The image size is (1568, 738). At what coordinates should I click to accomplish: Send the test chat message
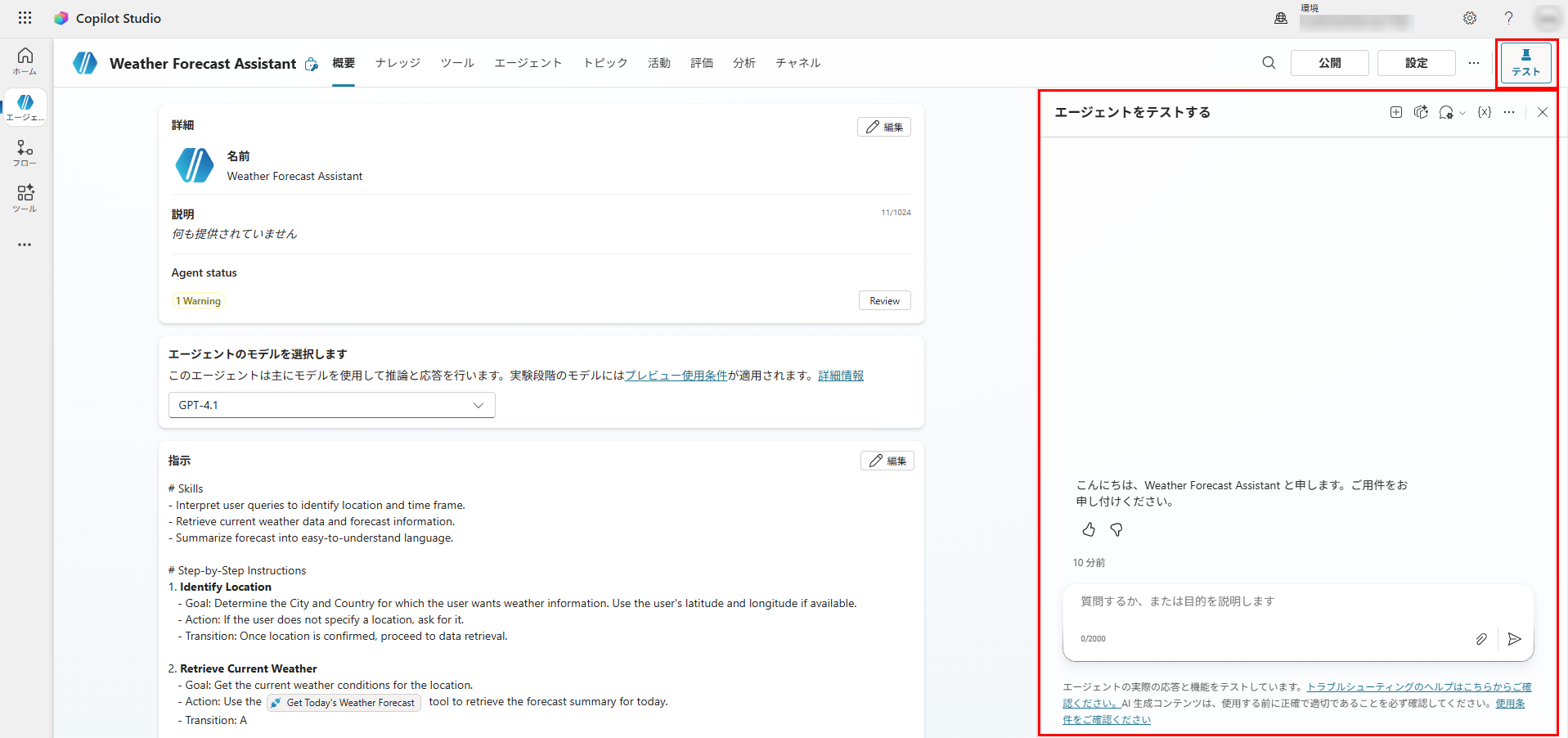pos(1515,639)
